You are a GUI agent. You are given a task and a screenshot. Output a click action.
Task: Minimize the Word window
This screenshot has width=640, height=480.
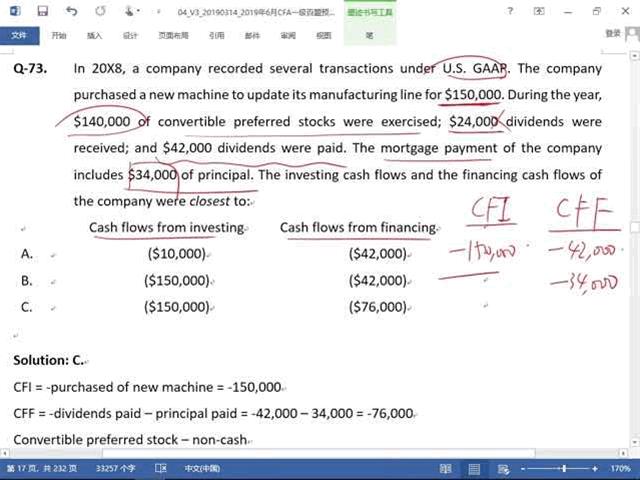pos(568,11)
